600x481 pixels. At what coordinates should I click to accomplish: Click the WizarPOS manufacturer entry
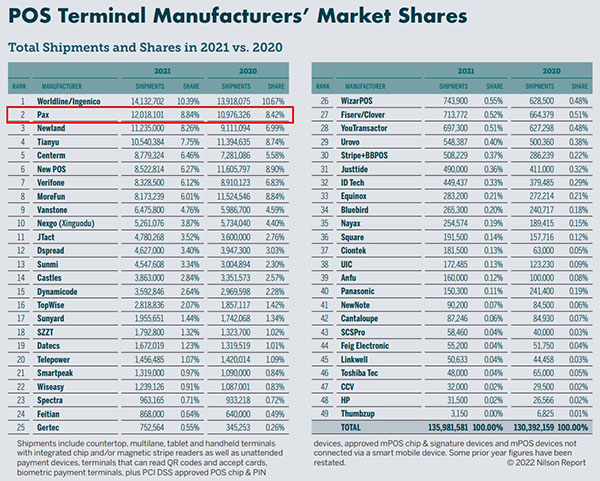(357, 101)
